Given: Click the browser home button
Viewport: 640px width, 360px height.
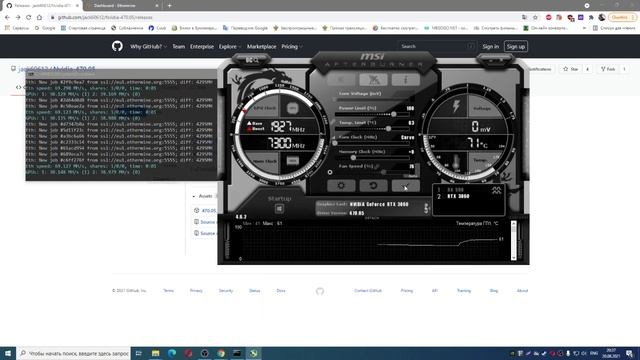Looking at the screenshot, I should [39, 17].
